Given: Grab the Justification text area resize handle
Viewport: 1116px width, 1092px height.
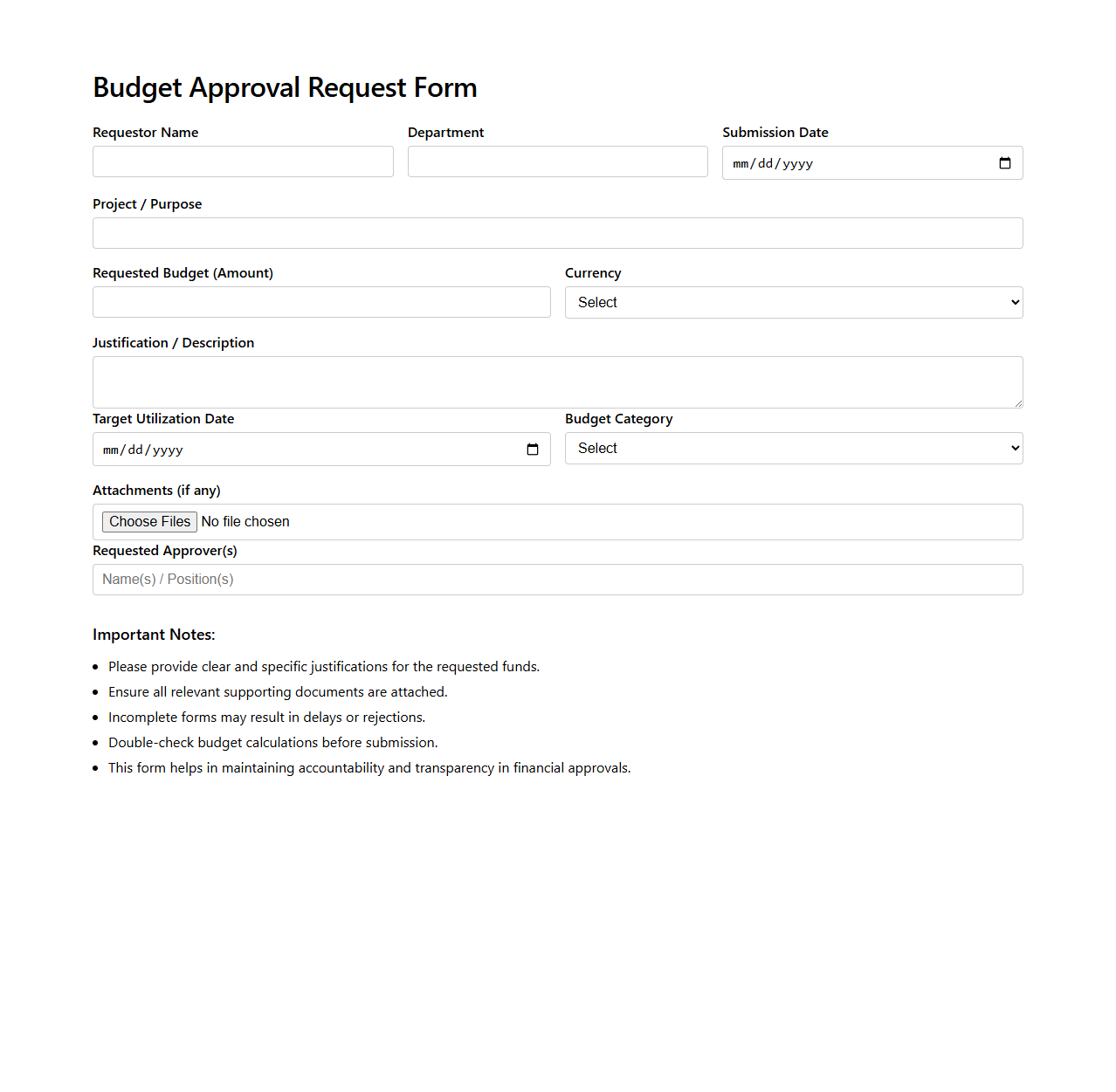Looking at the screenshot, I should click(1018, 403).
